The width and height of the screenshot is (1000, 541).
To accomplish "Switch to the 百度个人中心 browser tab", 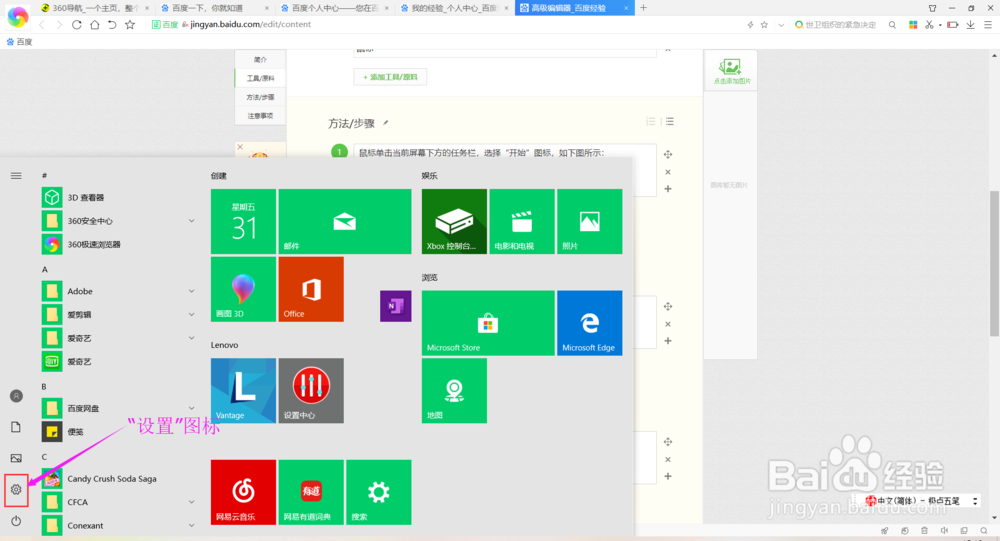I will pos(334,8).
